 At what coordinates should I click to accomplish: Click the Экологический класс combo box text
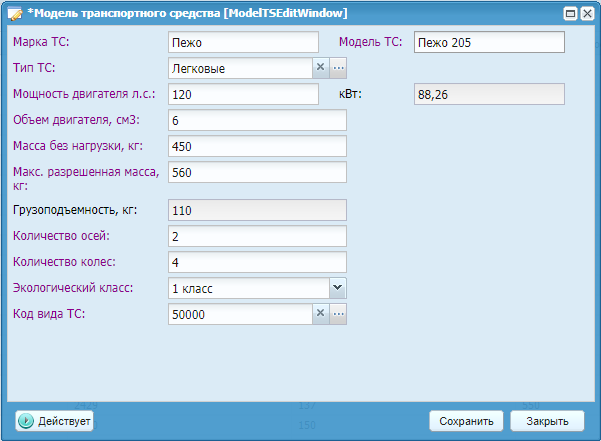[249, 288]
